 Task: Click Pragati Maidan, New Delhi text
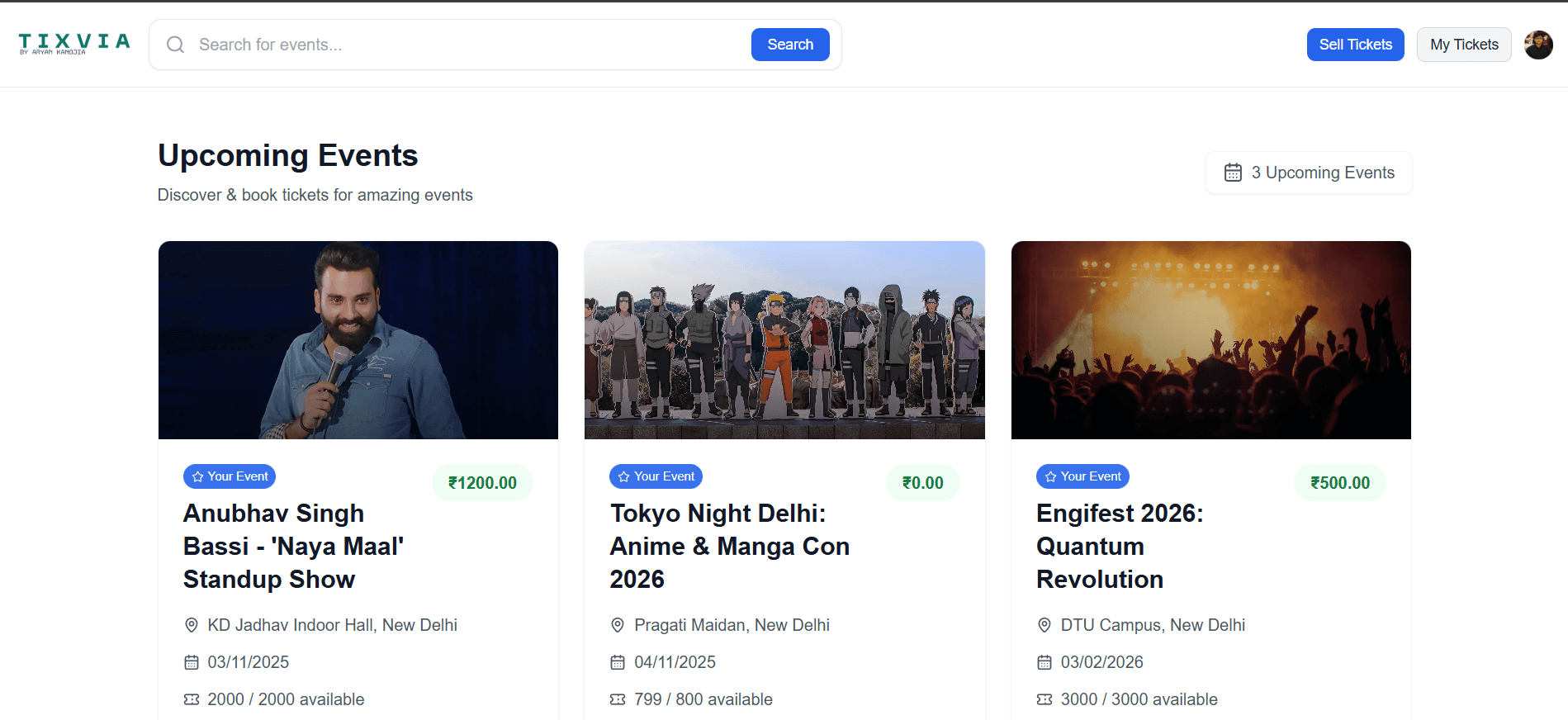pos(732,625)
